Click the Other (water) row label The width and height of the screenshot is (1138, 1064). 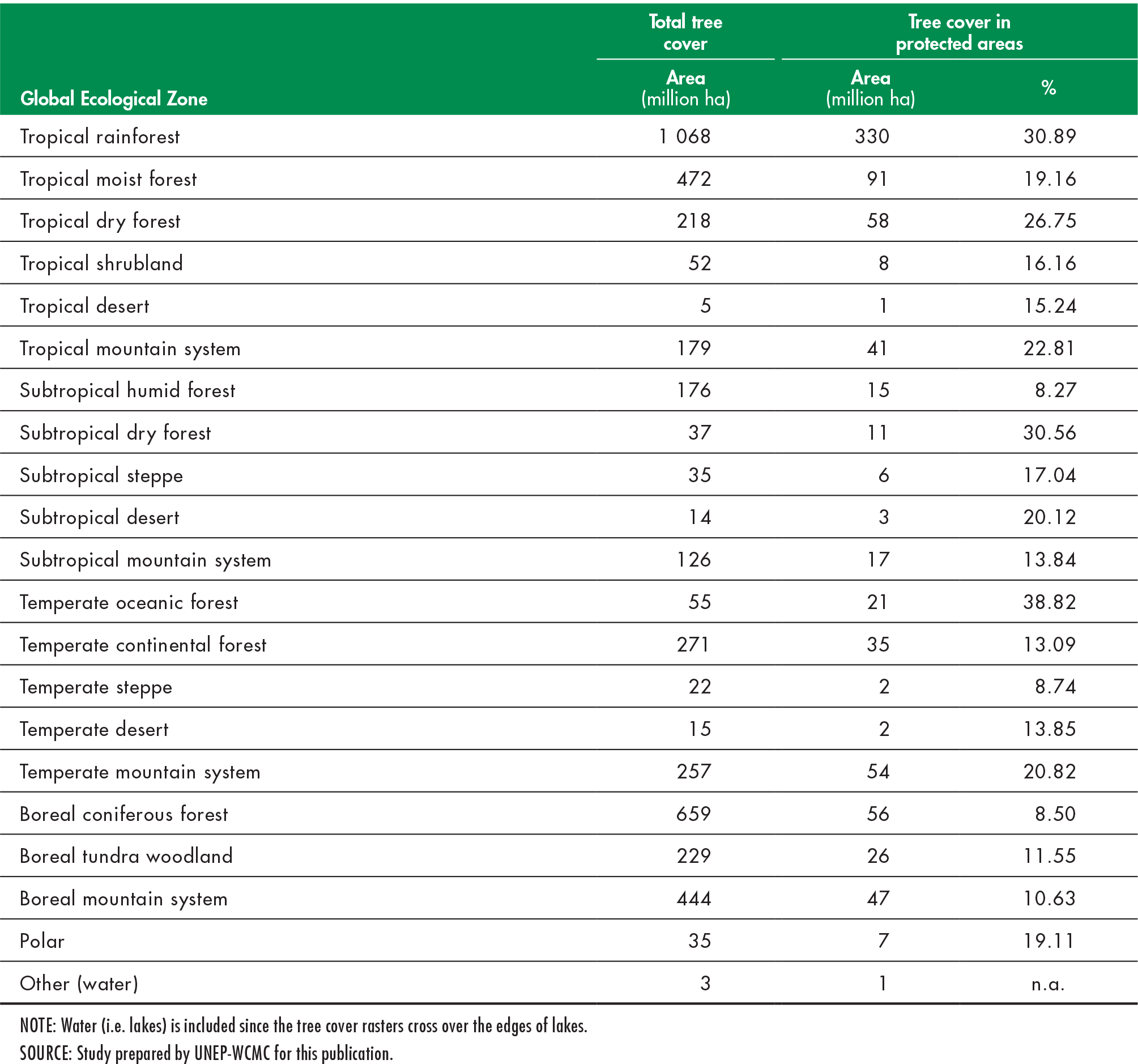[79, 984]
